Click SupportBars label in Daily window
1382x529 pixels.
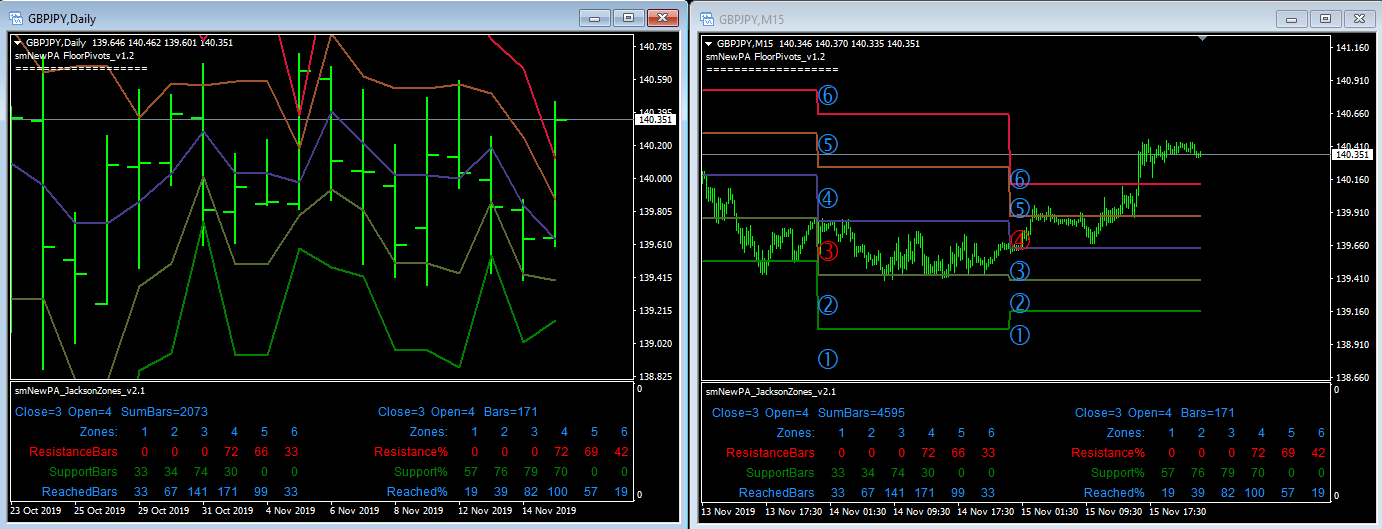click(x=83, y=472)
